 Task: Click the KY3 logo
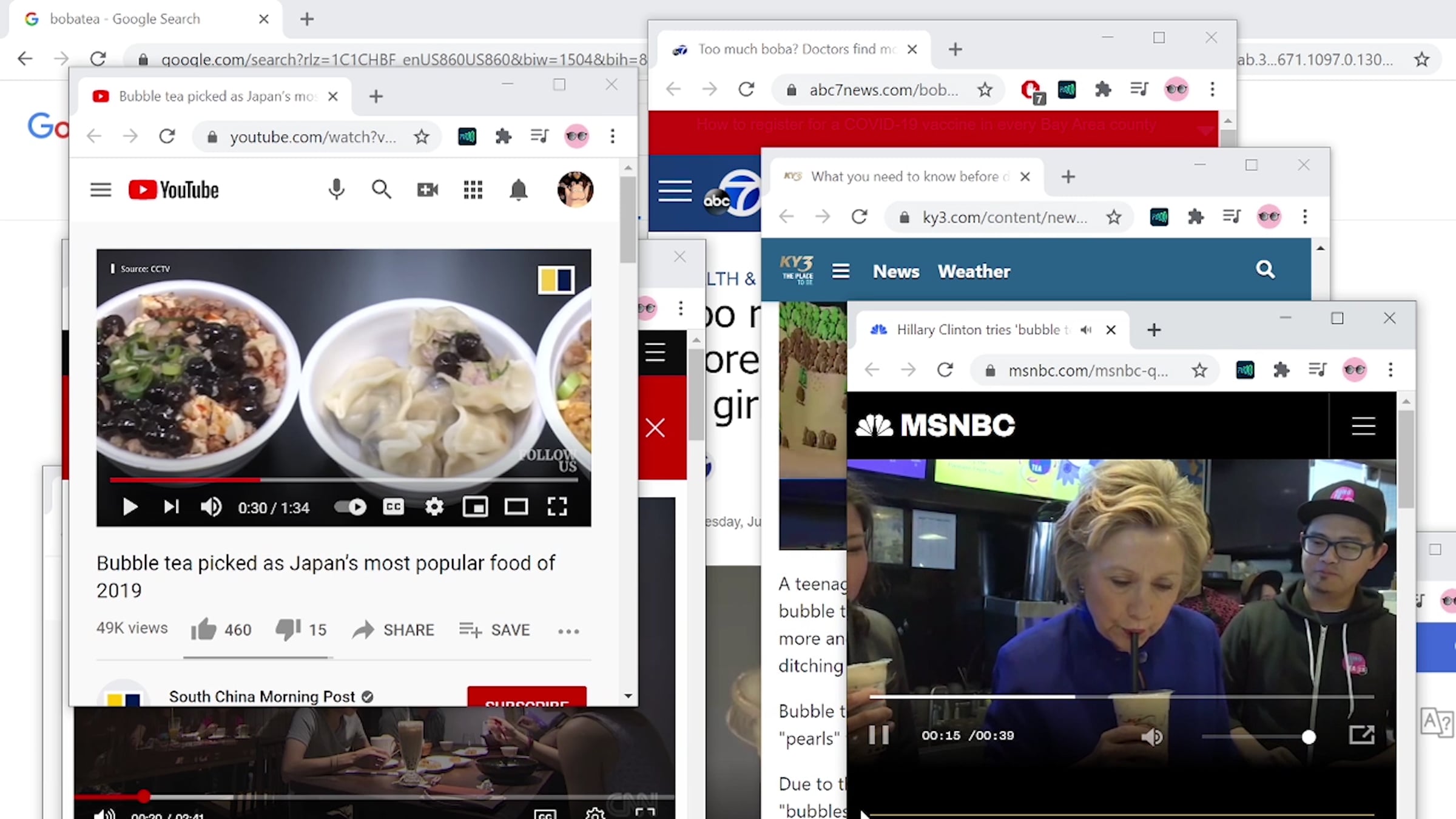coord(797,271)
